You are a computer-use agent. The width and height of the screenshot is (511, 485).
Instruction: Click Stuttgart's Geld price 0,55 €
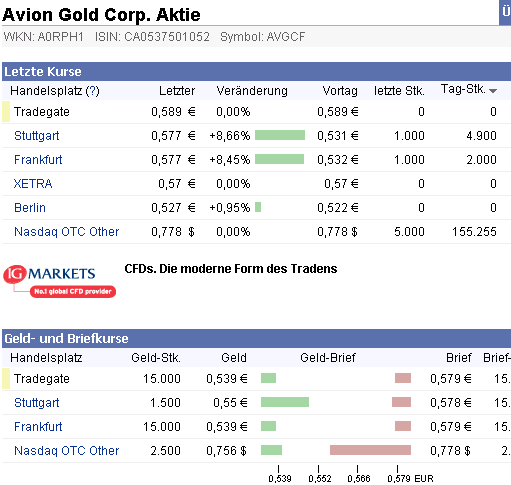click(x=230, y=403)
